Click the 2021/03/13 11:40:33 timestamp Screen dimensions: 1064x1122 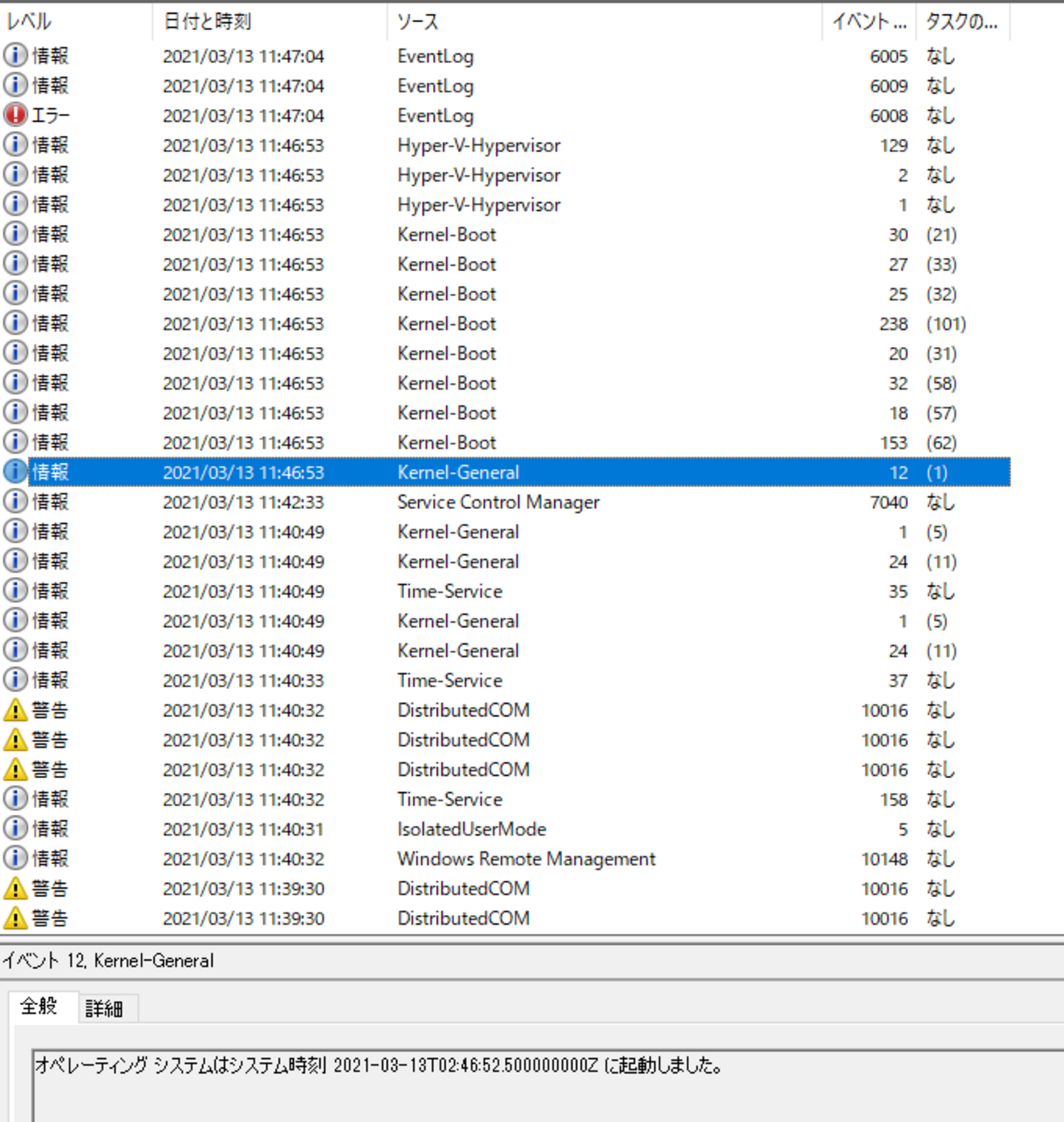[243, 681]
